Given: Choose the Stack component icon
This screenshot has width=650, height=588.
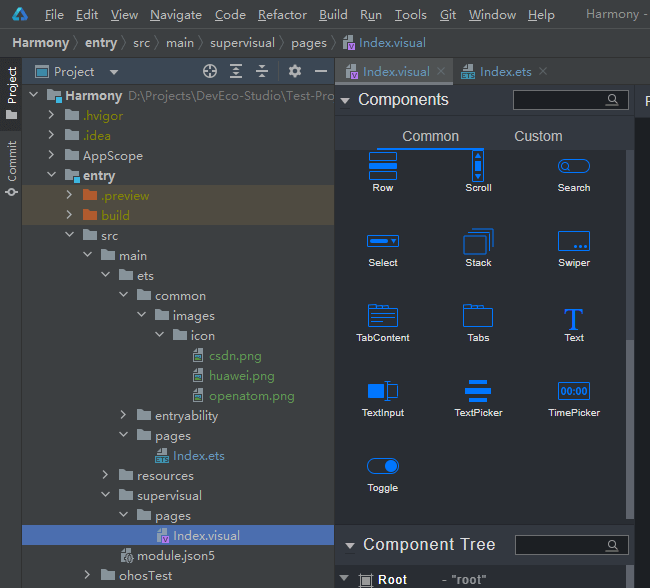Looking at the screenshot, I should [x=478, y=241].
